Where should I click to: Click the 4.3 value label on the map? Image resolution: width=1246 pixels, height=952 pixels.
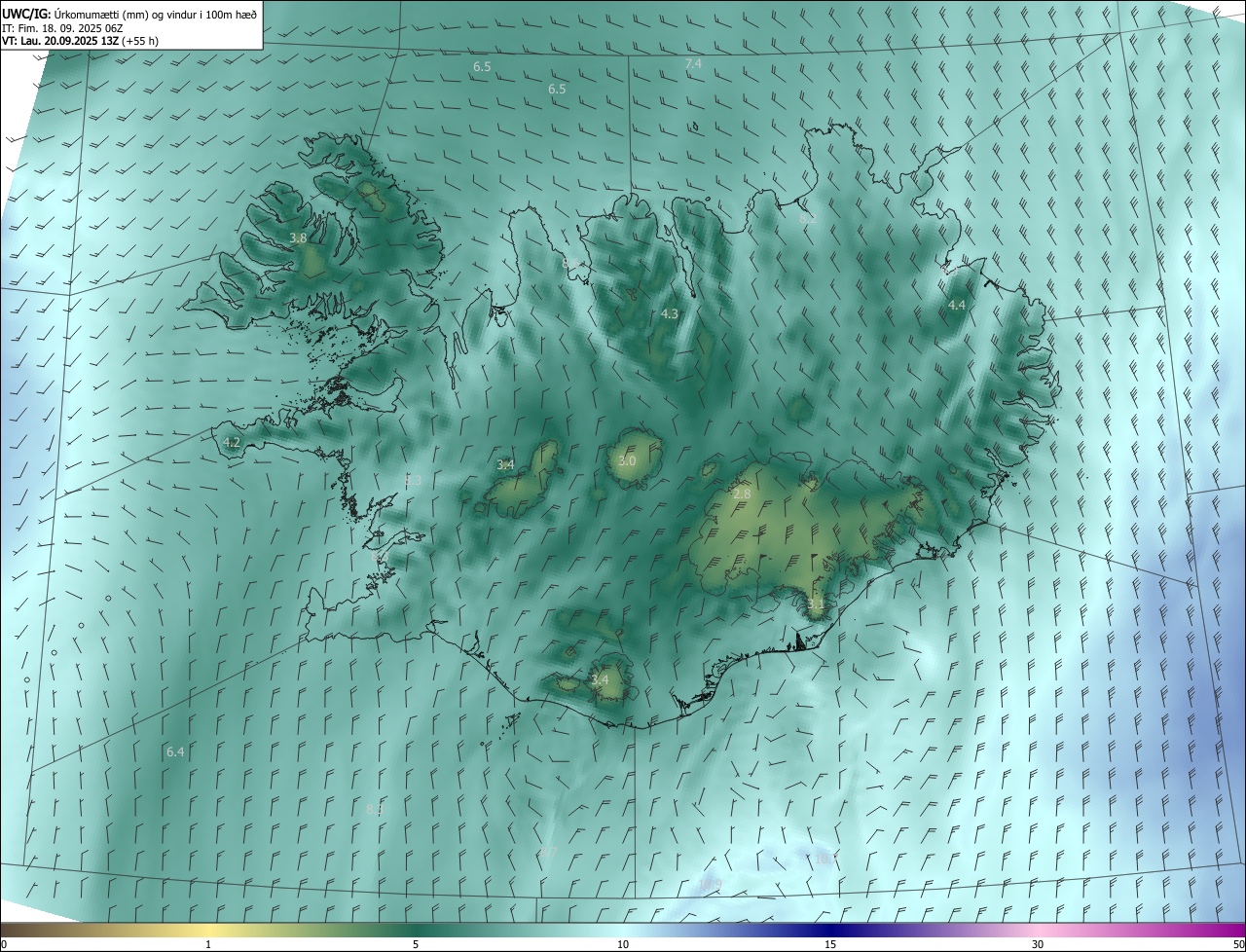click(669, 313)
